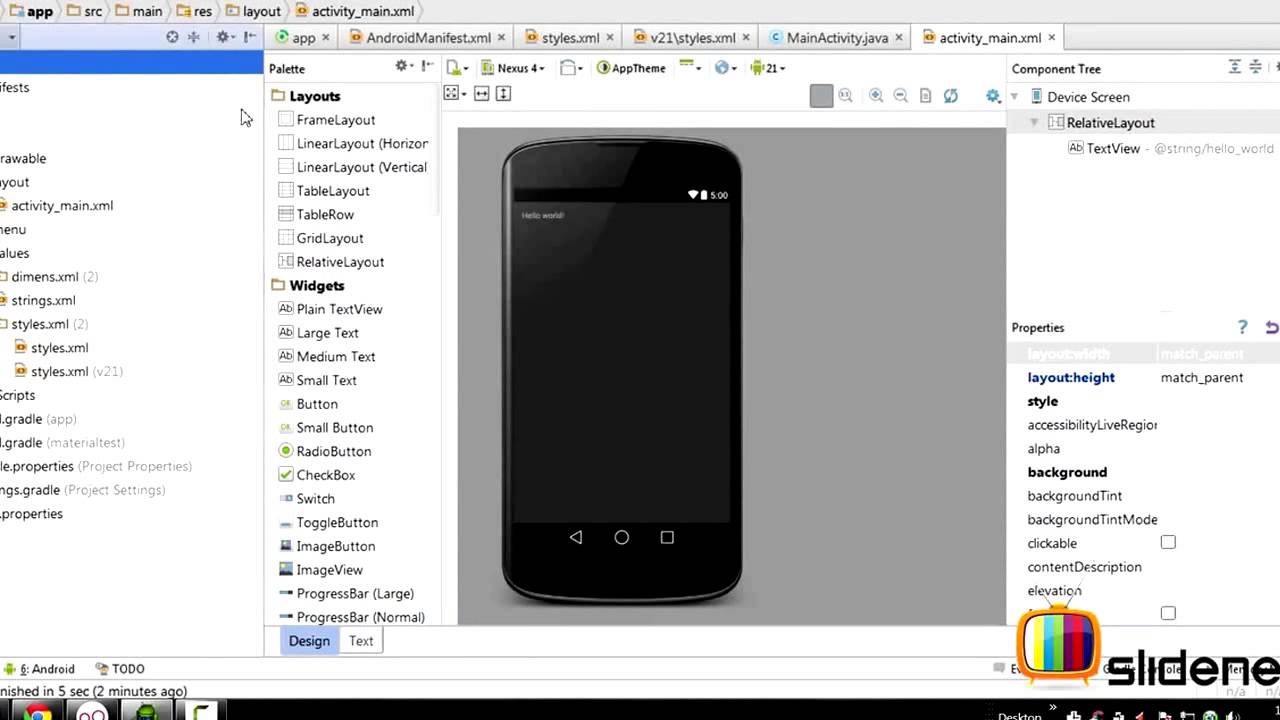Click the layout:height match_parent value field

1218,377
